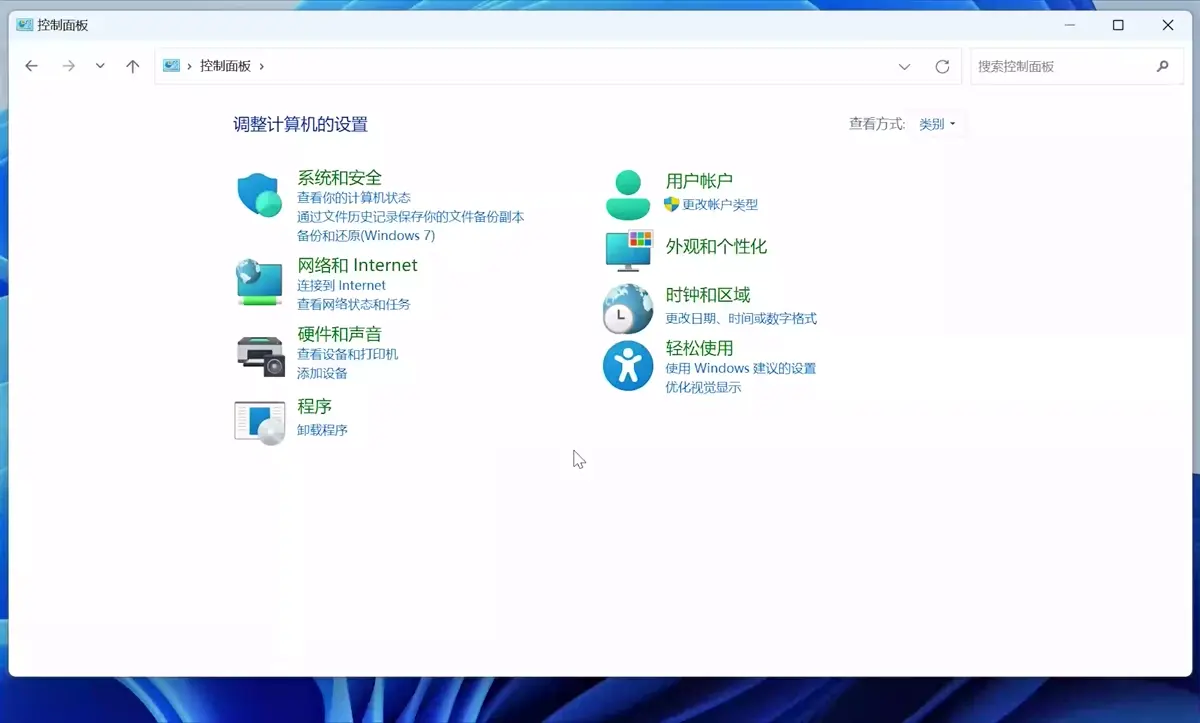
Task: Open 查看设备和打印机 link
Action: tap(347, 354)
